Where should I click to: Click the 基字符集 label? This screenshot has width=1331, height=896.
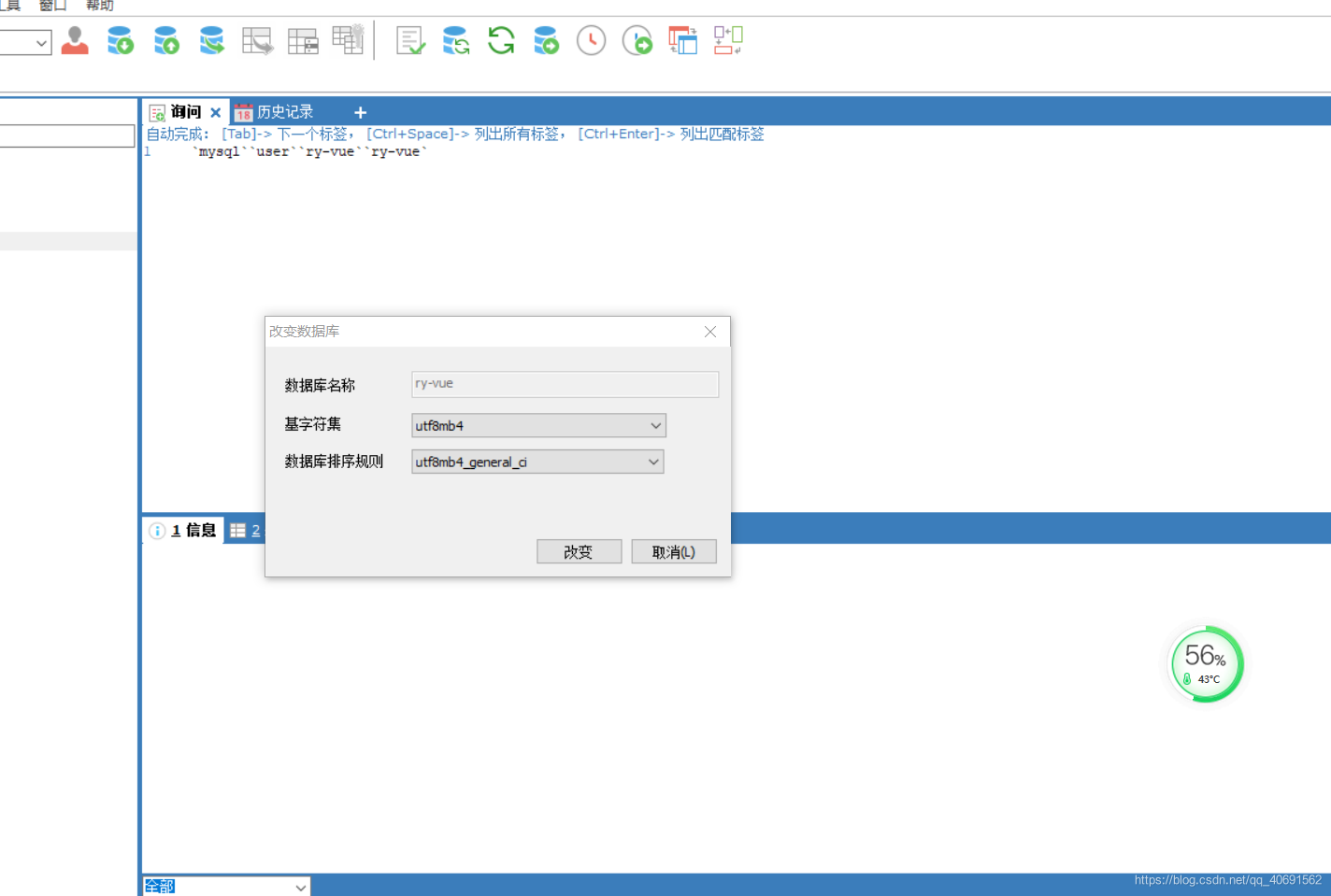(312, 424)
